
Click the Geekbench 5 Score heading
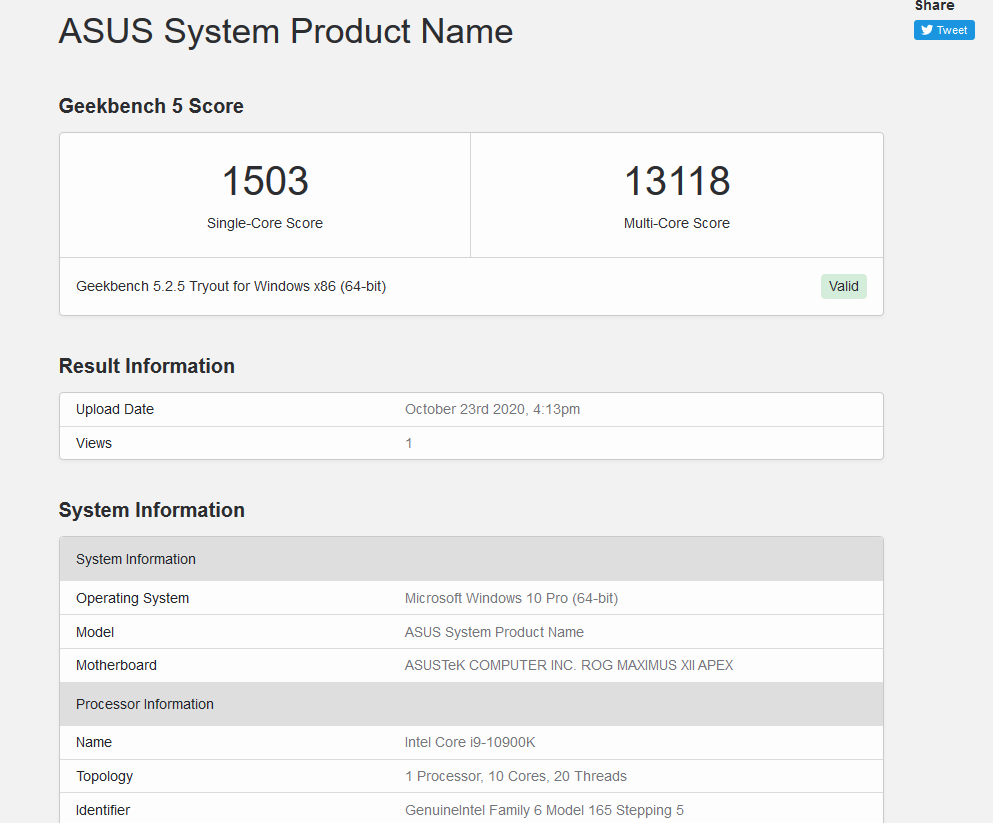(x=151, y=106)
